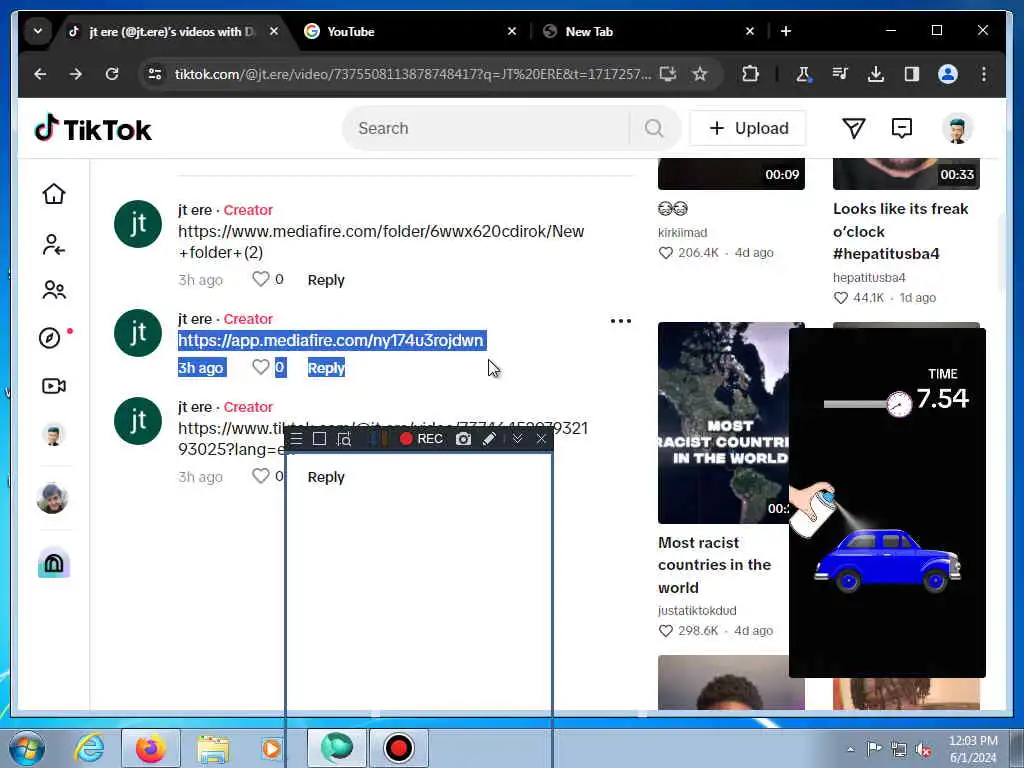The width and height of the screenshot is (1024, 768).
Task: Reload the page in Chrome
Action: [112, 74]
